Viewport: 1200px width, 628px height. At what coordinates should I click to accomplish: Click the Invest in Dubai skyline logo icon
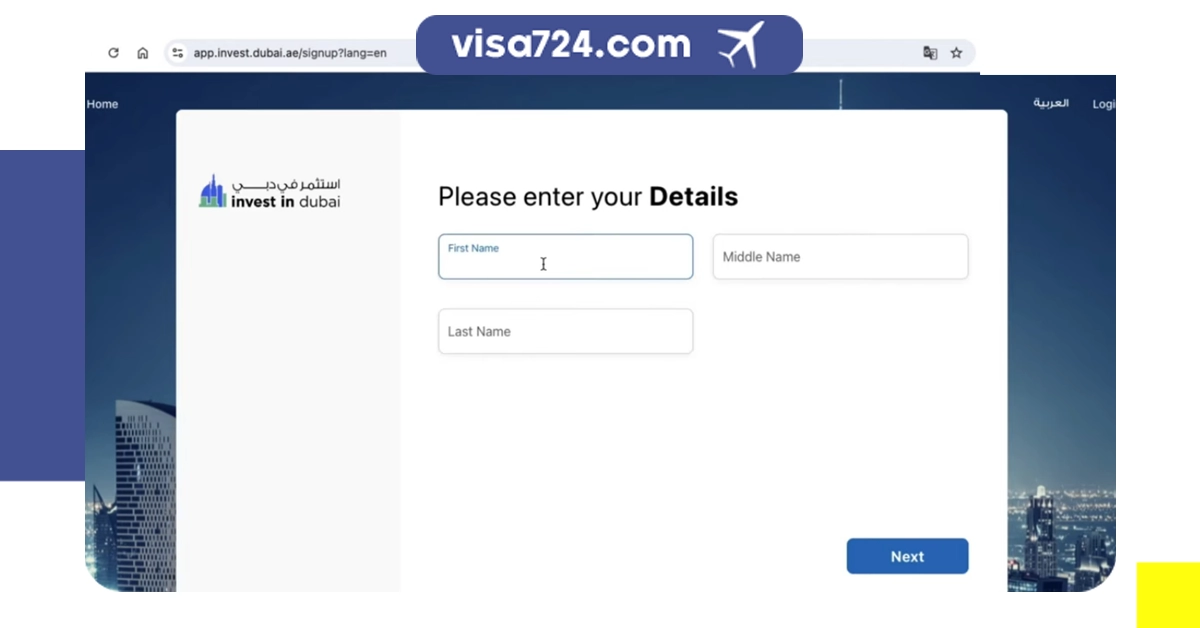[212, 192]
